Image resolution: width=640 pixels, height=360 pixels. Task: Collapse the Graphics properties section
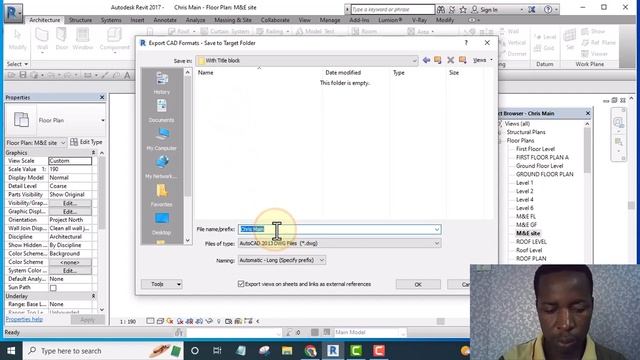coord(93,153)
